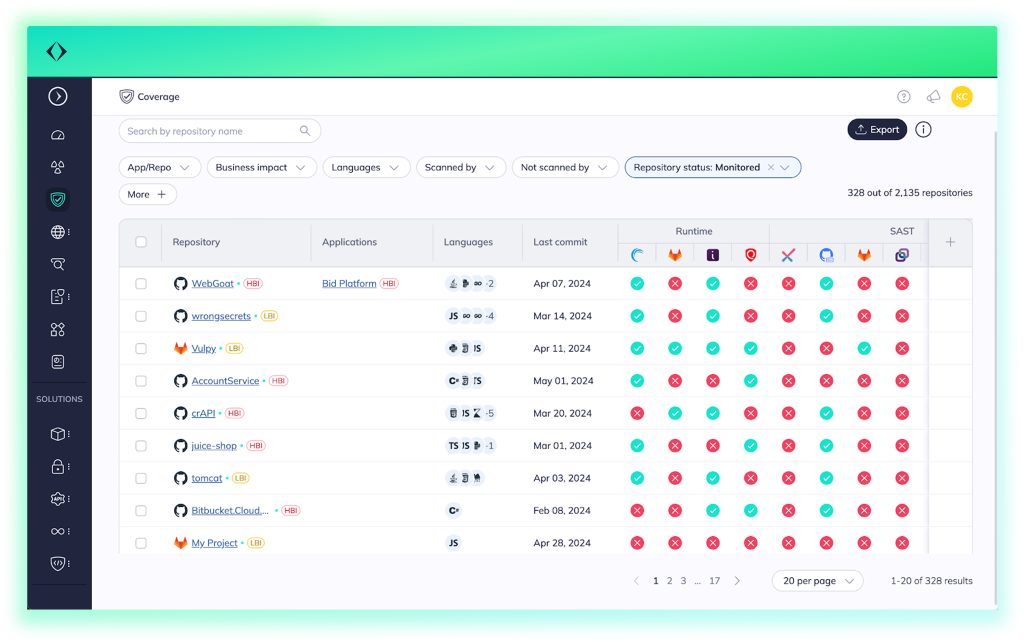
Task: Expand the sidebar with the arrow icon
Action: coord(58,97)
